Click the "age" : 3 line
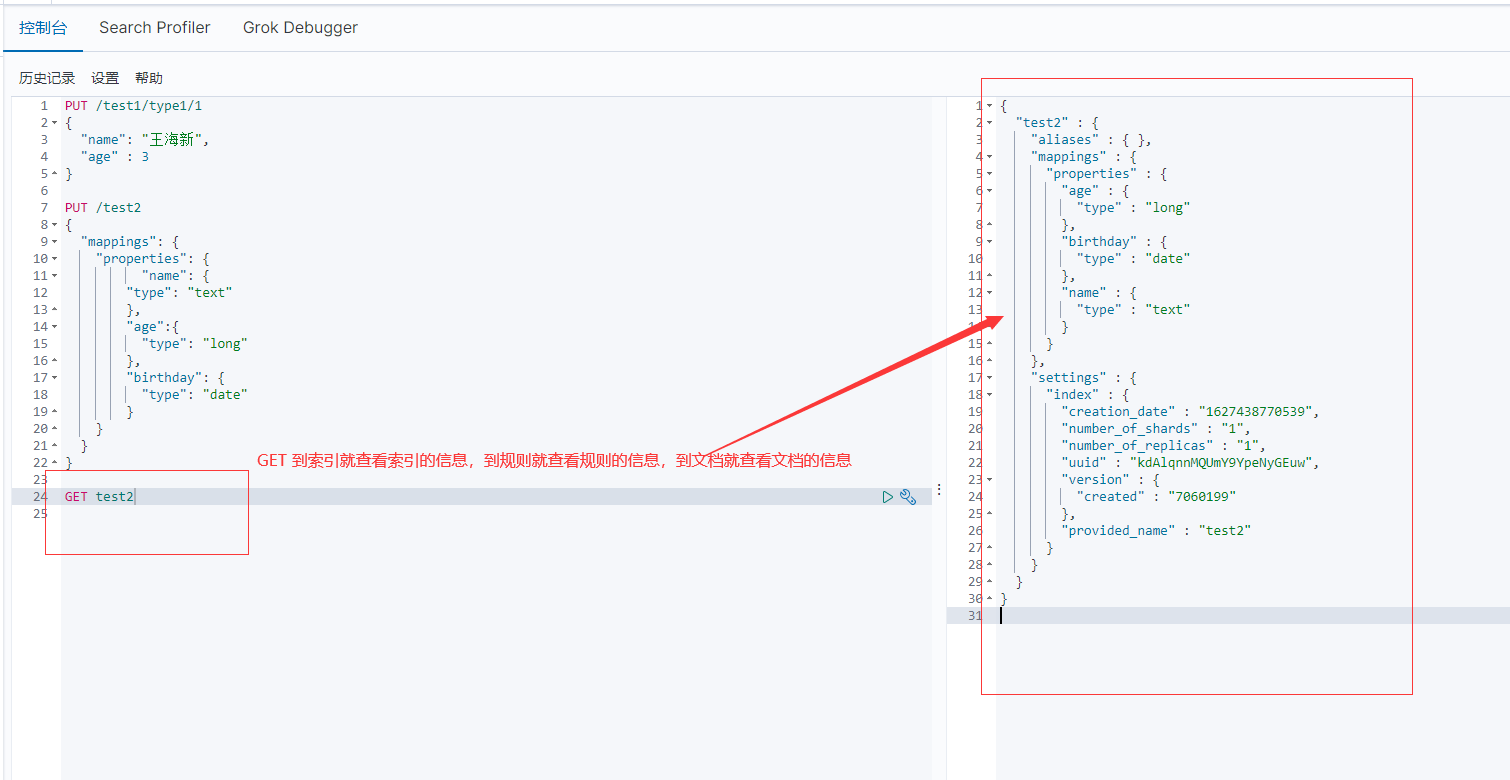 [115, 157]
